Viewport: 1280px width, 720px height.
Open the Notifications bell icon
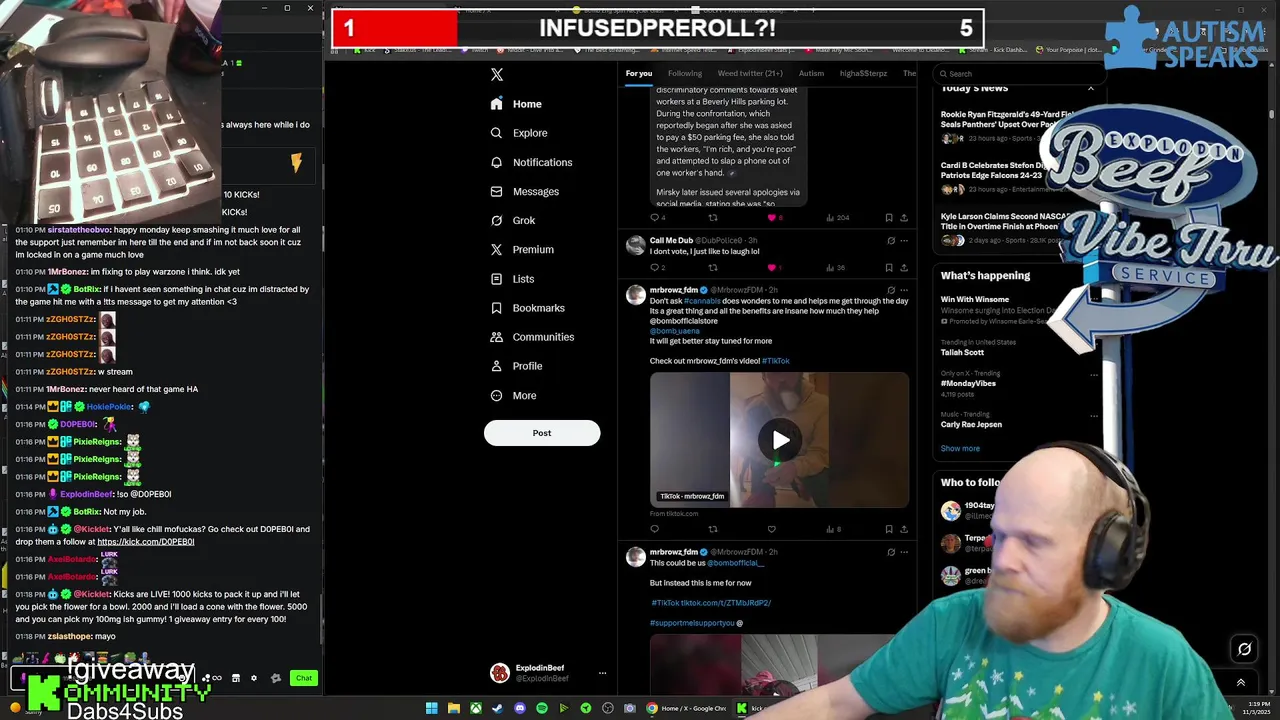point(497,162)
